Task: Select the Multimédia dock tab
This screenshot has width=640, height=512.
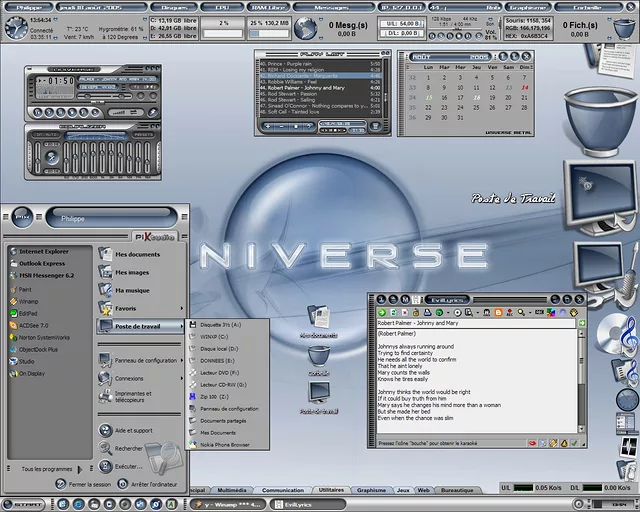Action: pyautogui.click(x=233, y=490)
